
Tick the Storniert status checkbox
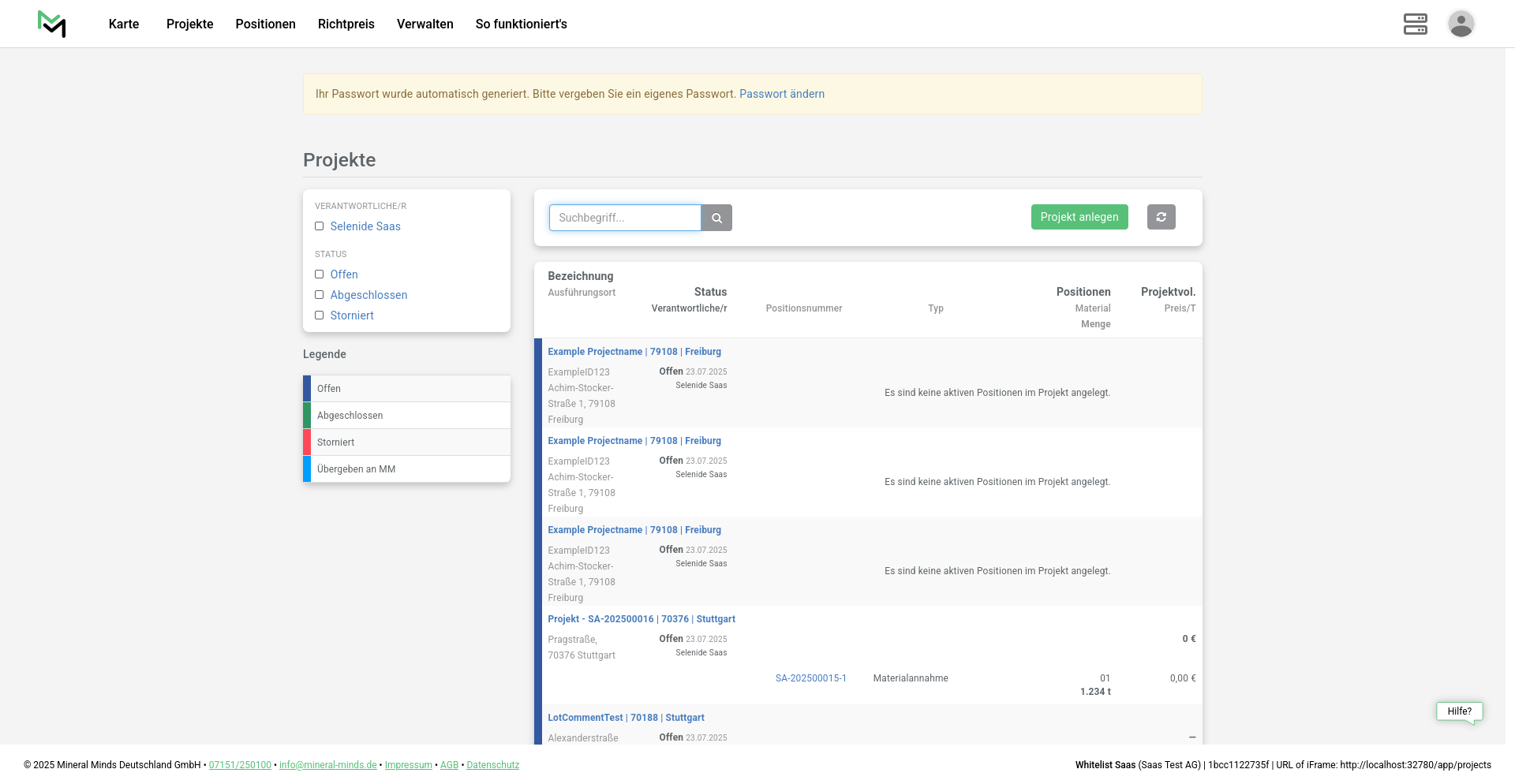320,315
